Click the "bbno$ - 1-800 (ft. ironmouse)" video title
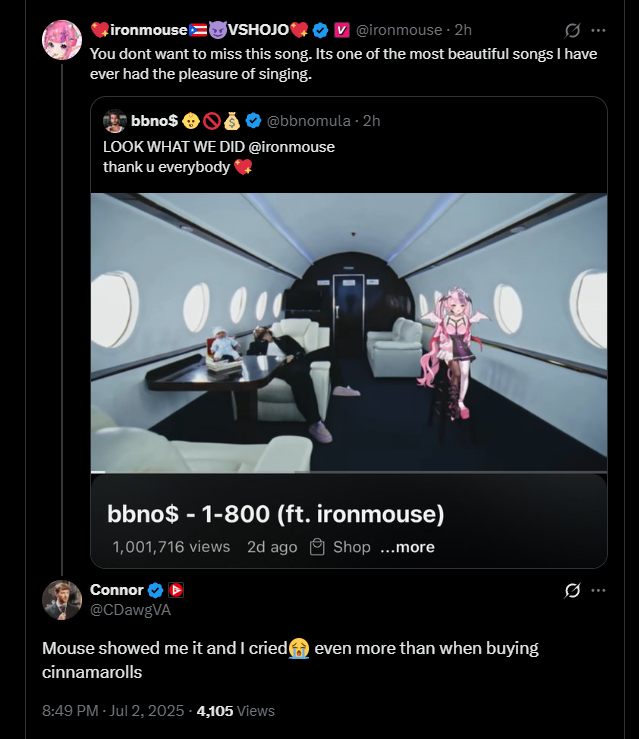 pos(275,514)
